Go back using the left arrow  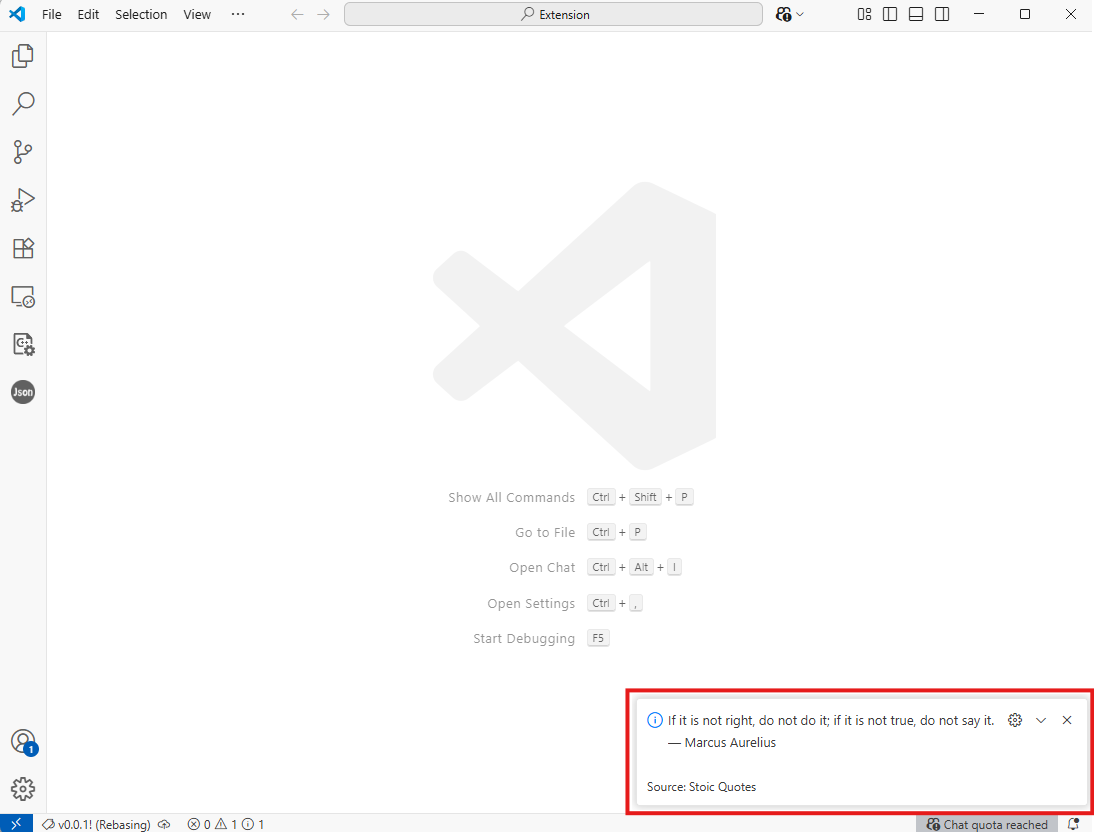point(297,15)
